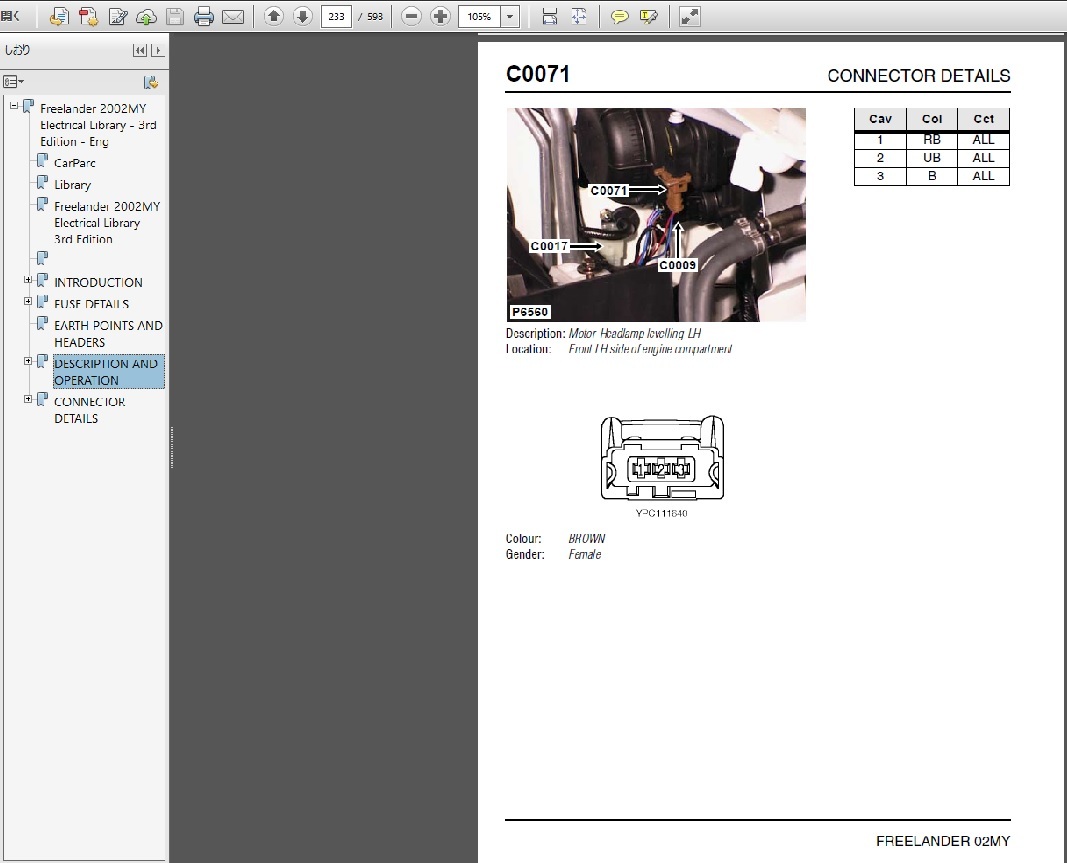Click the CONNECTOR DETAILS page header text
This screenshot has height=863, width=1067.
click(919, 76)
